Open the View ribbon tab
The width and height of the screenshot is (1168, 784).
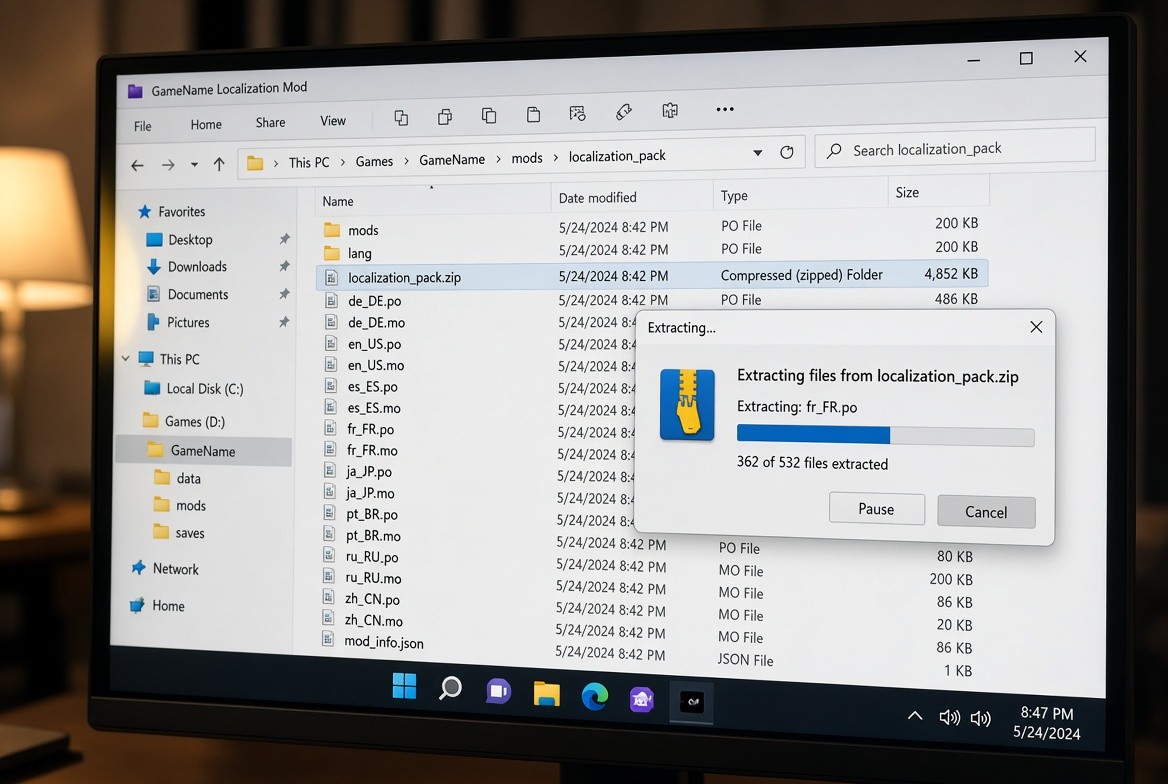(x=333, y=121)
